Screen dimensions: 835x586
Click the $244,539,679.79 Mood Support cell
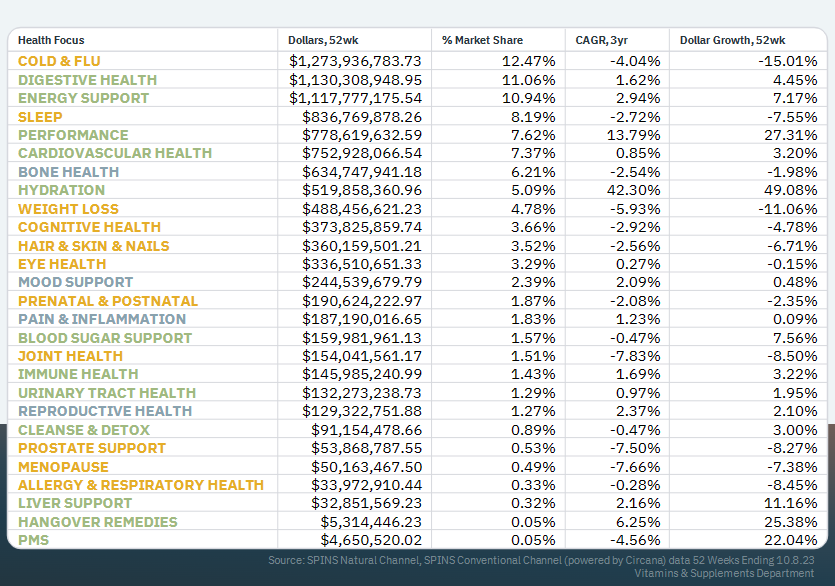tap(362, 282)
